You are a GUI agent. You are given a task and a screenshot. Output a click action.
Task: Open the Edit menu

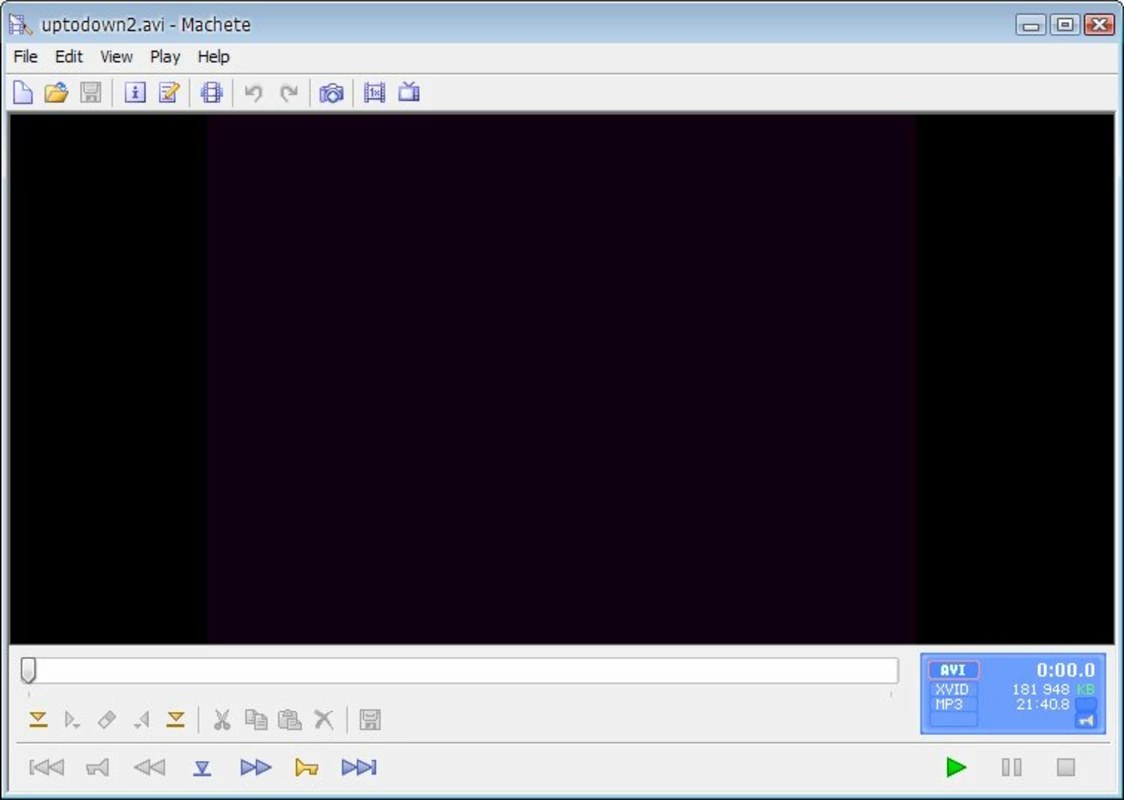point(69,57)
